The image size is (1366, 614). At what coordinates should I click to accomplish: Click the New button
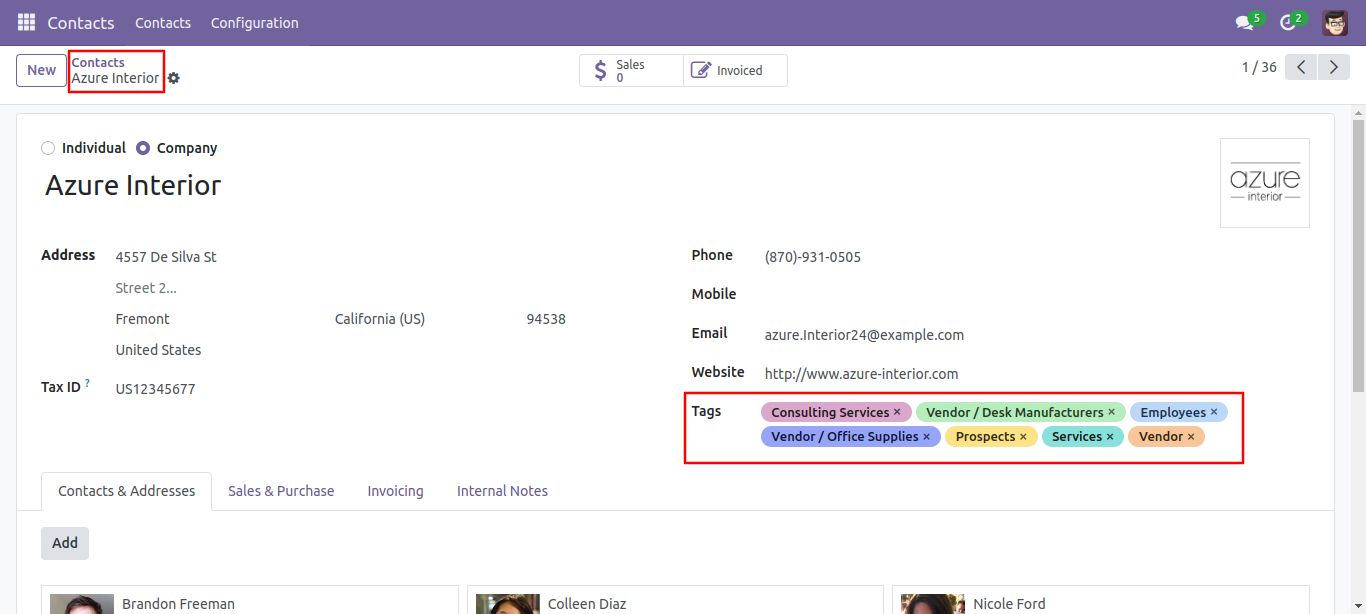(42, 70)
